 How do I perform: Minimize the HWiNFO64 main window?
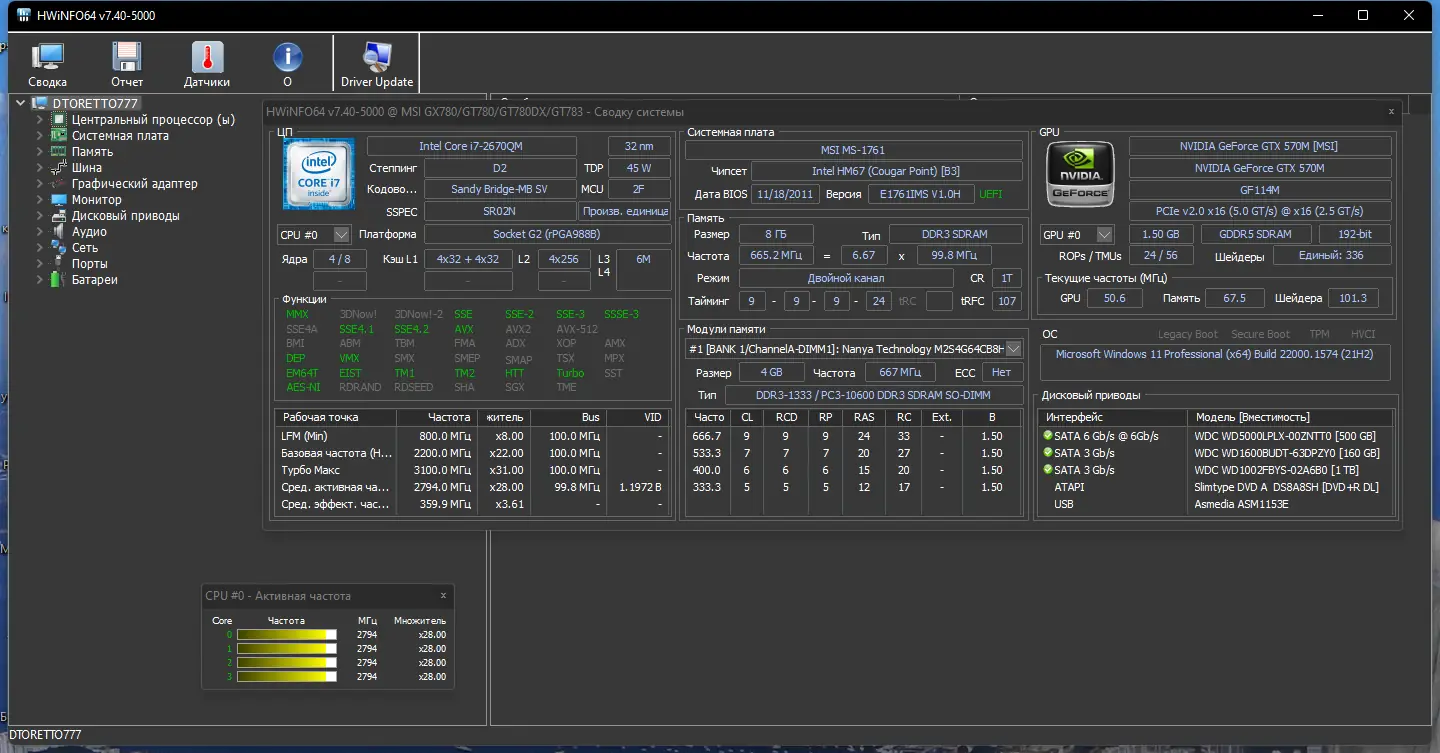(1318, 15)
